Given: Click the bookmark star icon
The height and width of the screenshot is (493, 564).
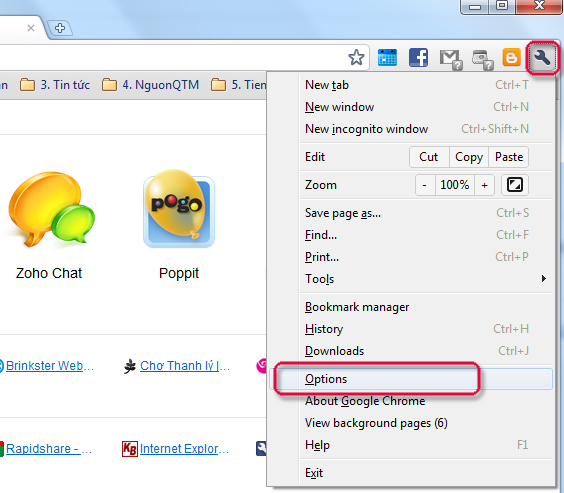Looking at the screenshot, I should pyautogui.click(x=356, y=58).
